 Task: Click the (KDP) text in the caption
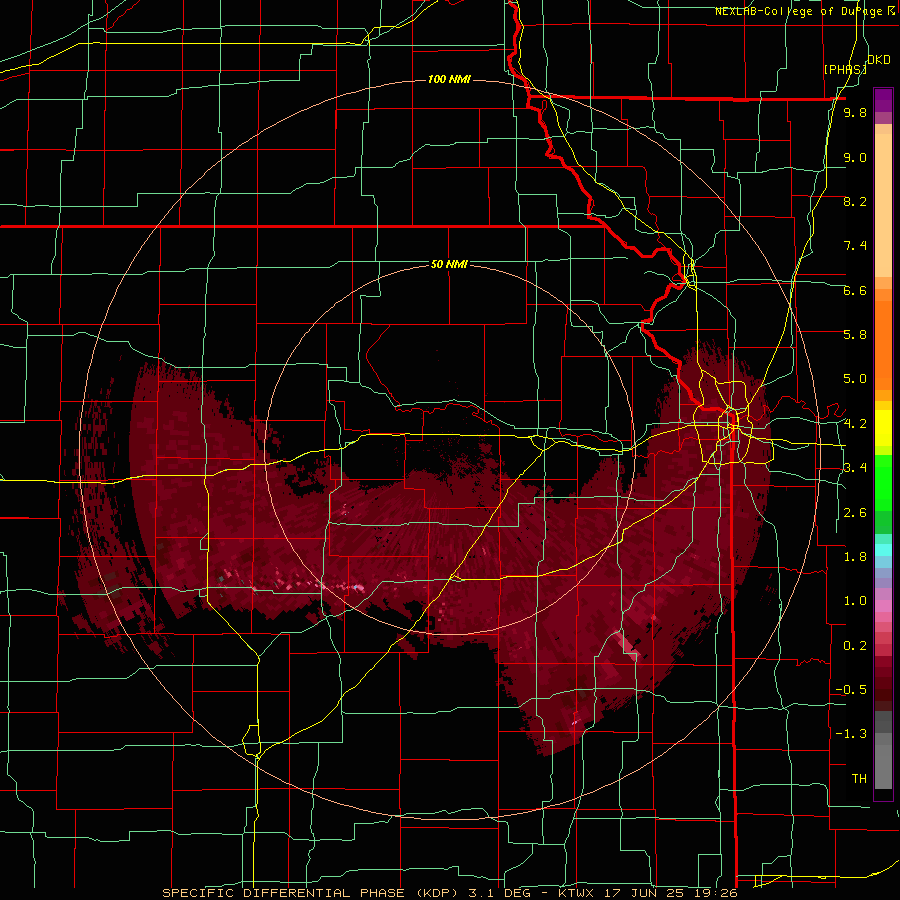pos(437,893)
